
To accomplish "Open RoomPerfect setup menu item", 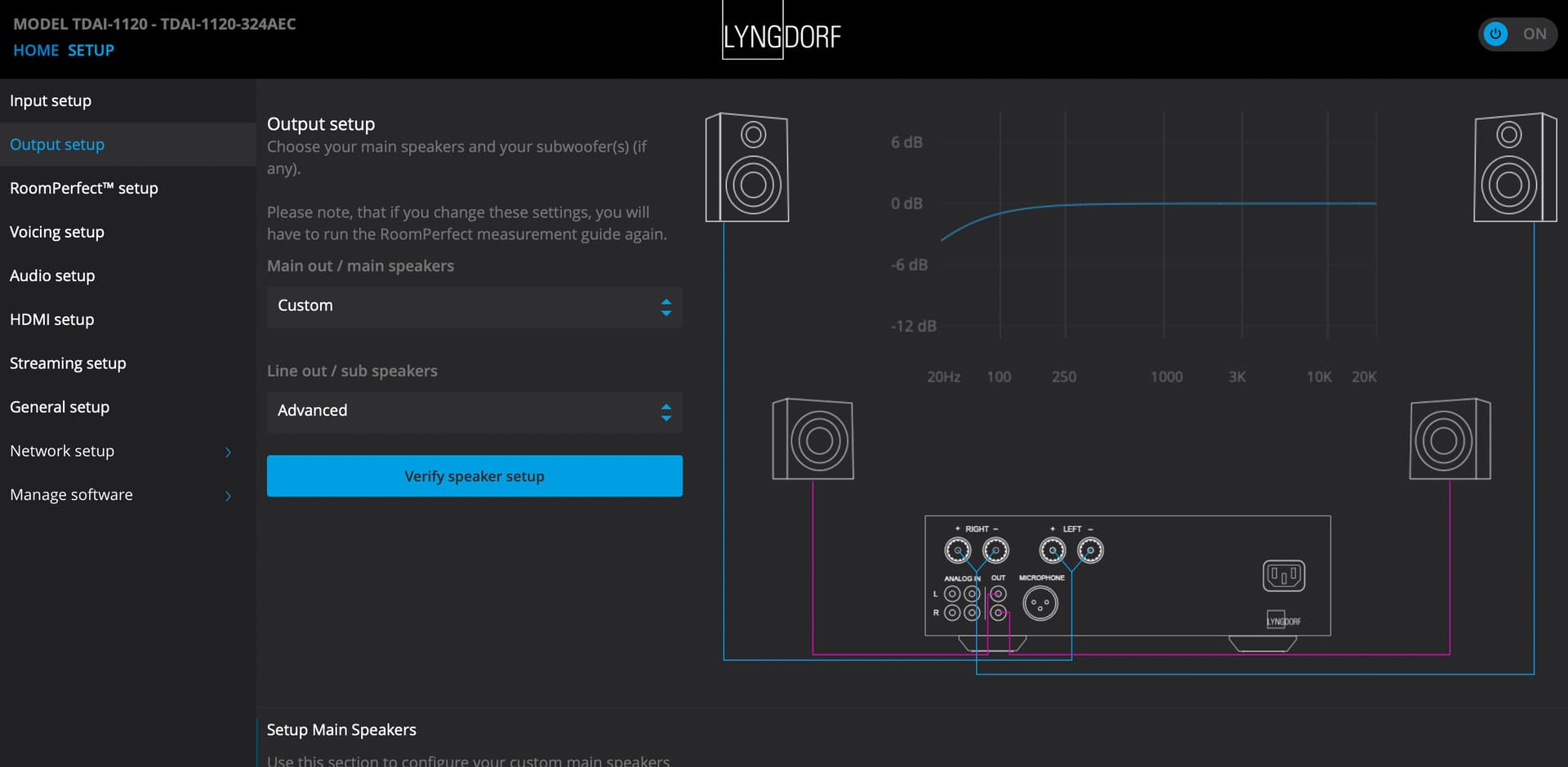I will point(127,189).
